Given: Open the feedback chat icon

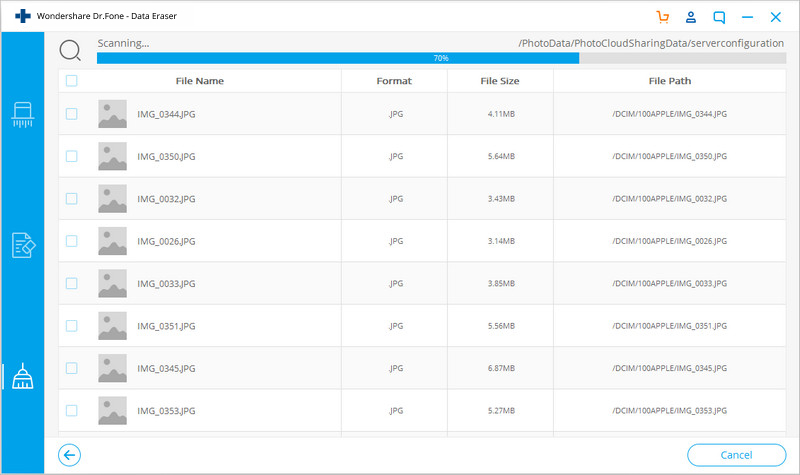Looking at the screenshot, I should click(x=719, y=17).
